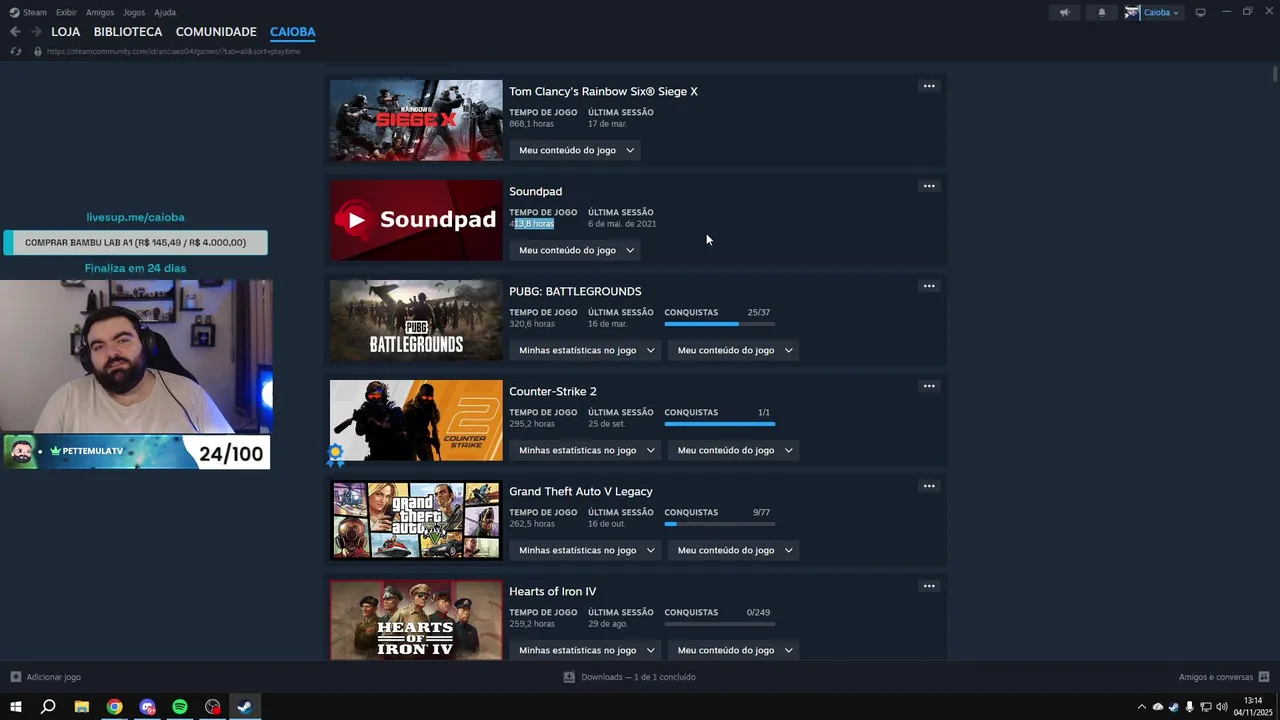This screenshot has height=720, width=1280.
Task: Open options menu for Soundpad
Action: [929, 186]
